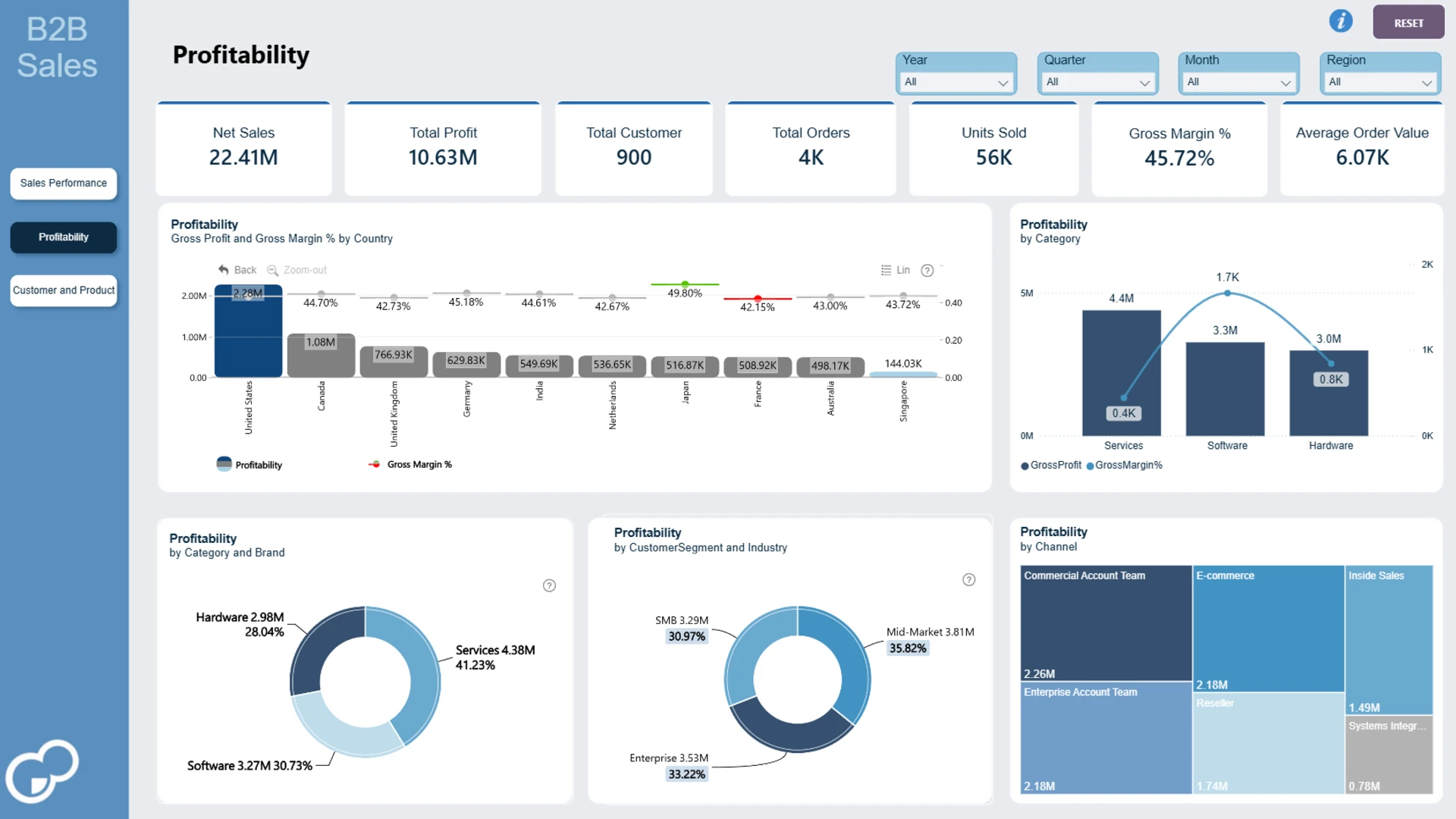Click the Germany bar 629.83K

pos(466,365)
